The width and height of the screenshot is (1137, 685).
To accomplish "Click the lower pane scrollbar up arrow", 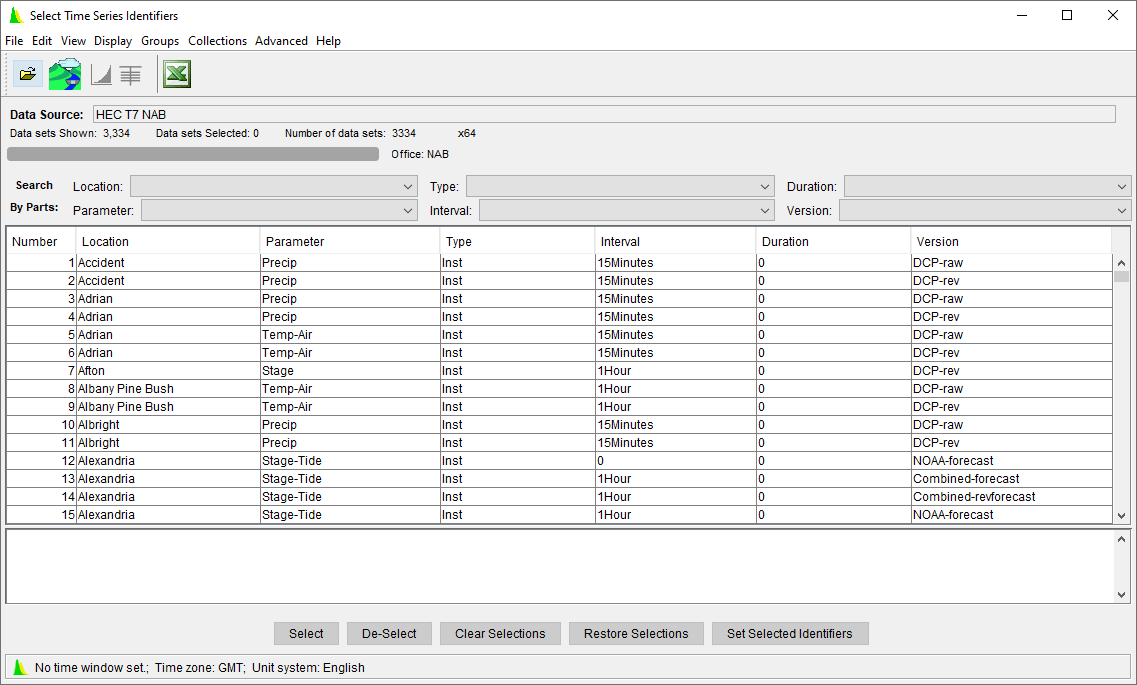I will click(x=1121, y=539).
